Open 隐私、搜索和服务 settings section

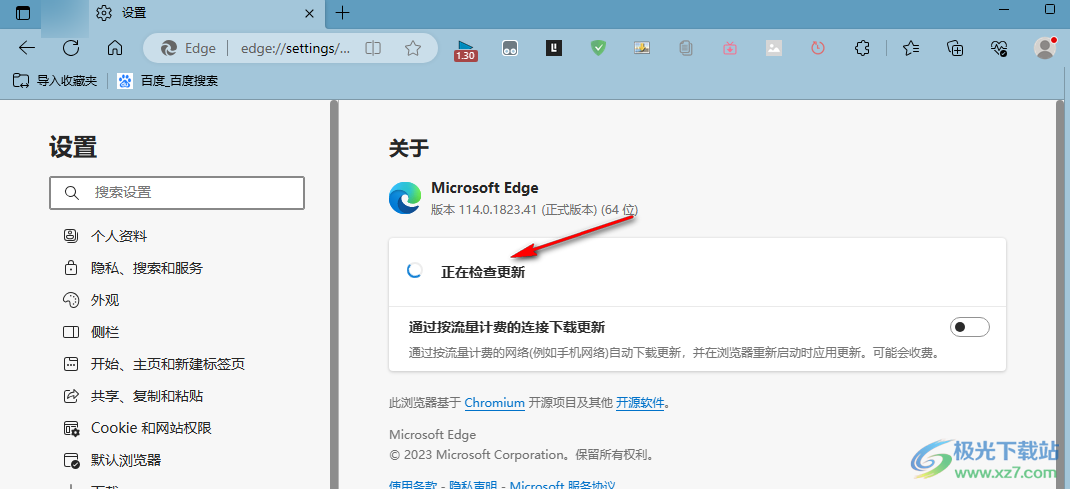(x=133, y=268)
